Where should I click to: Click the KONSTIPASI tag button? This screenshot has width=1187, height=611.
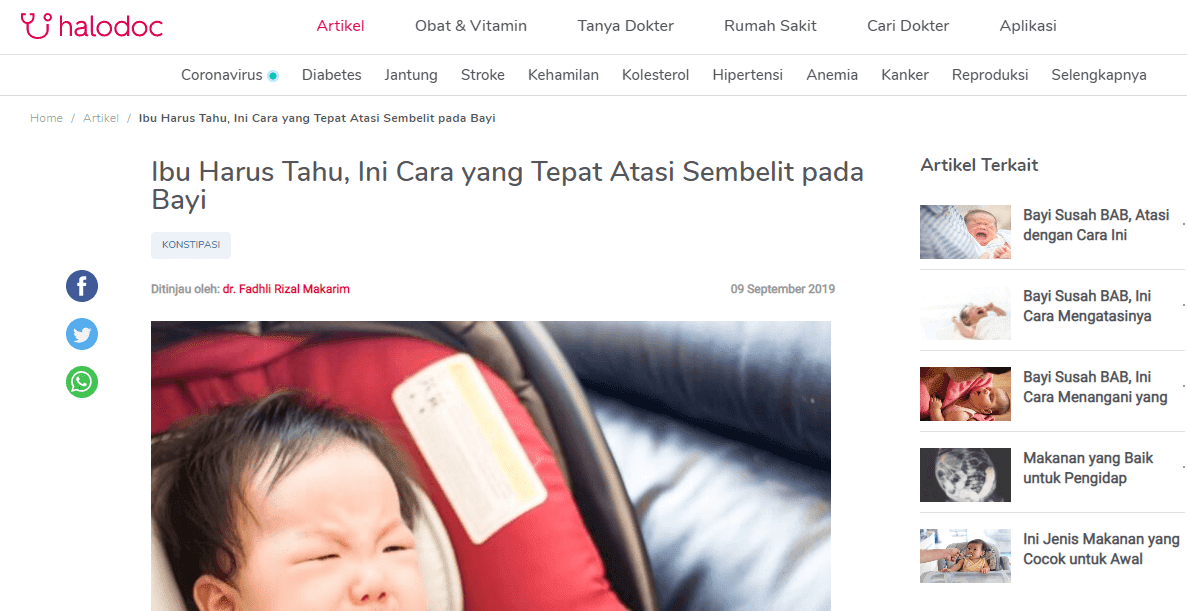(191, 245)
